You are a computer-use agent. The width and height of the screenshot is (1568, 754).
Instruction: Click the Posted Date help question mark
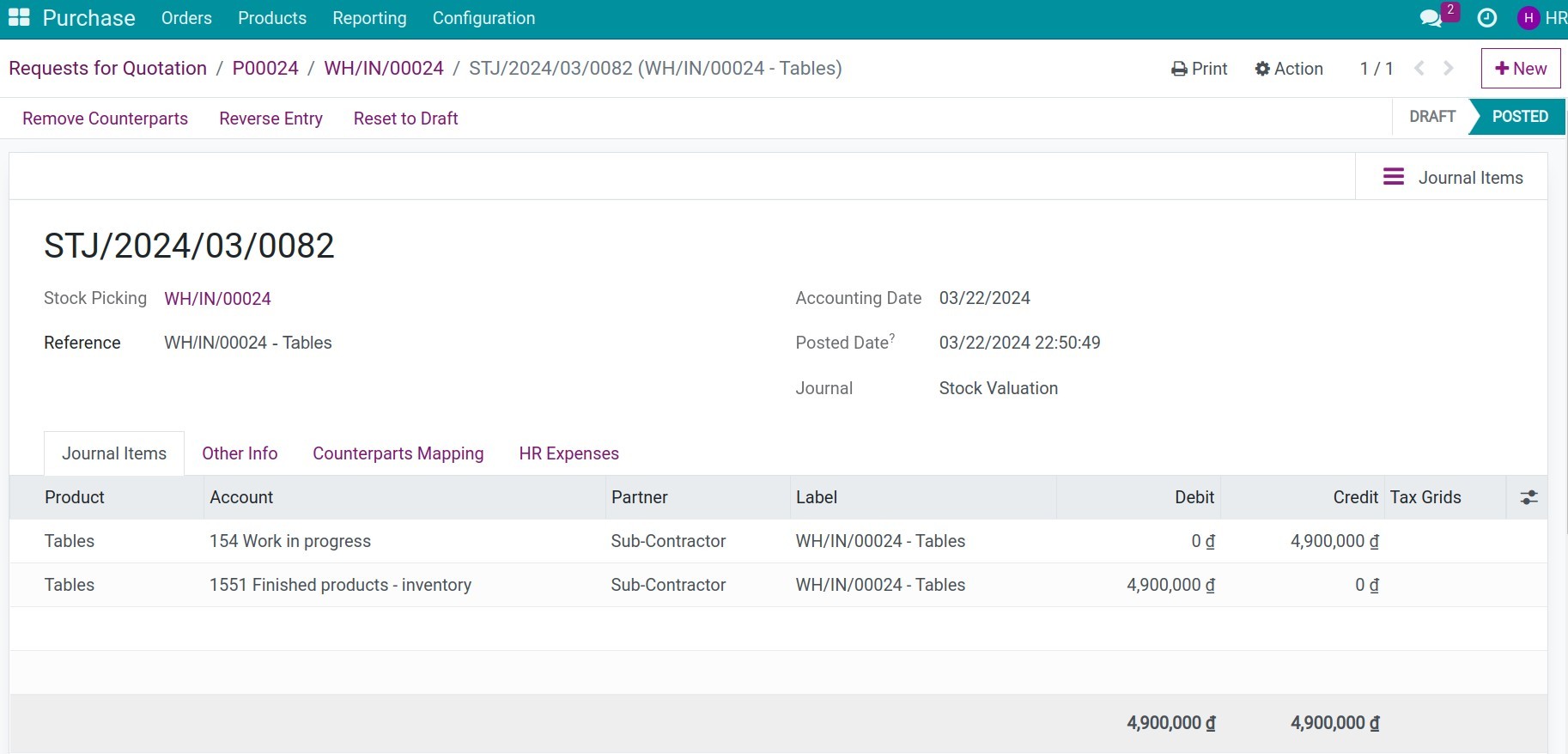pos(892,337)
